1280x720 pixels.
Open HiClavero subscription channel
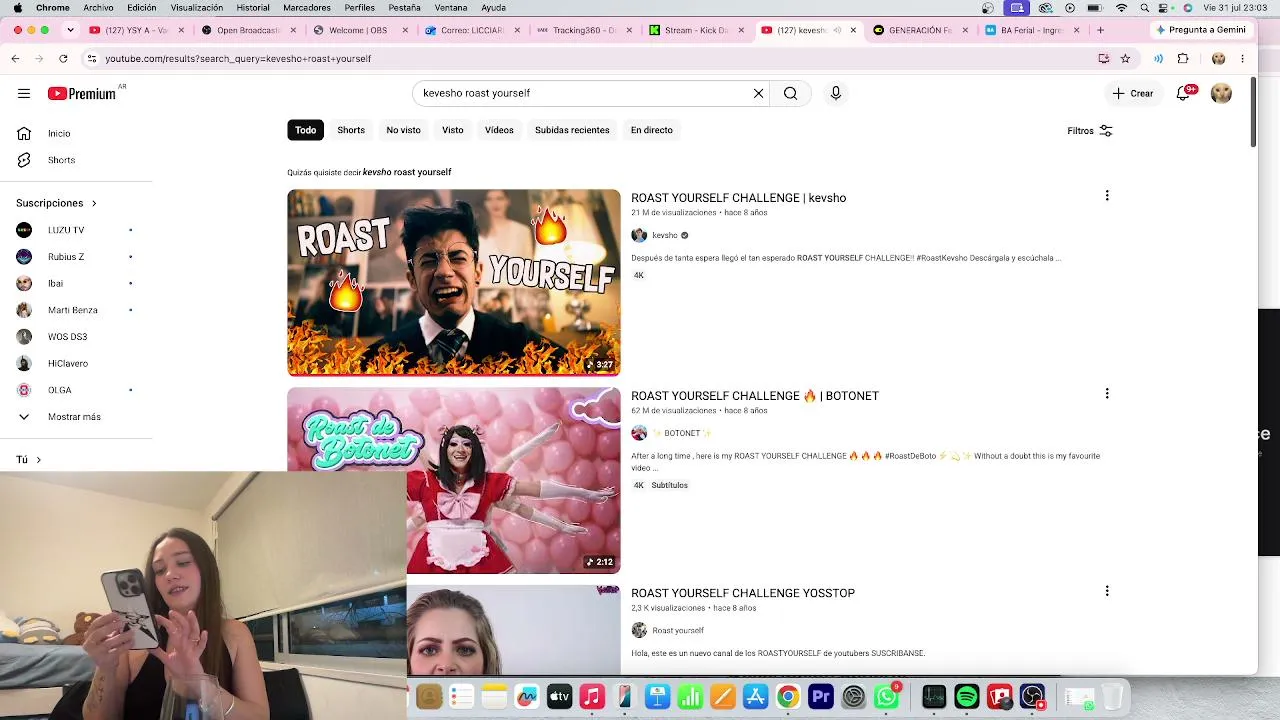(67, 363)
